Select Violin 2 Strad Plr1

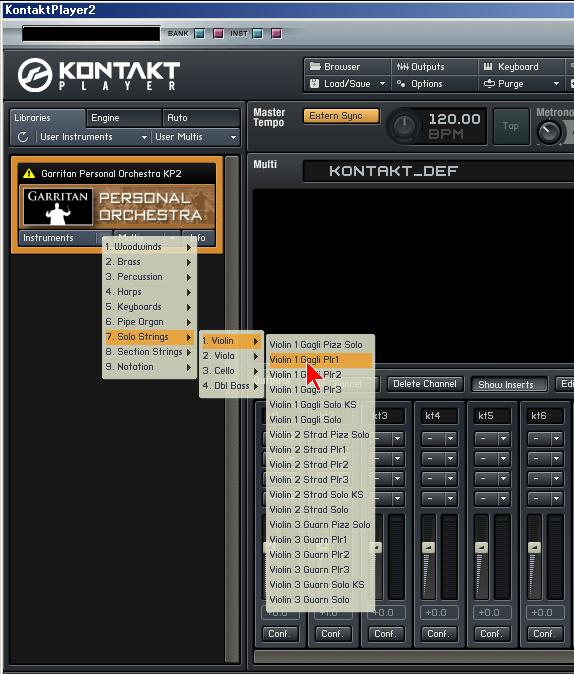click(x=320, y=450)
